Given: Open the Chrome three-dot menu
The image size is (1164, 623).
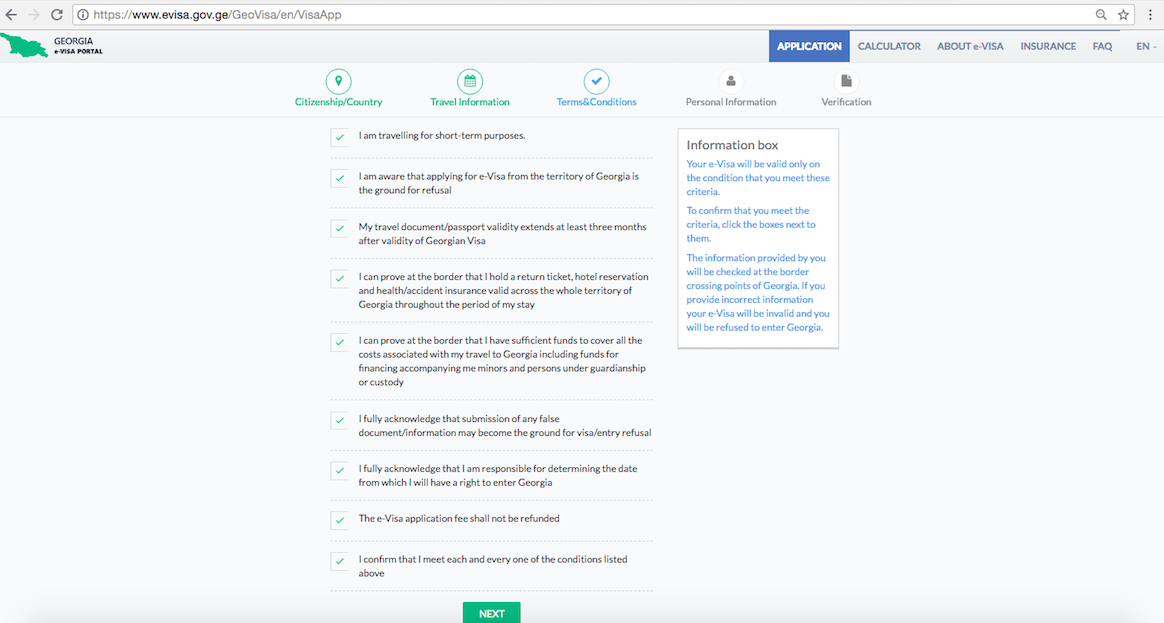Looking at the screenshot, I should click(1151, 15).
